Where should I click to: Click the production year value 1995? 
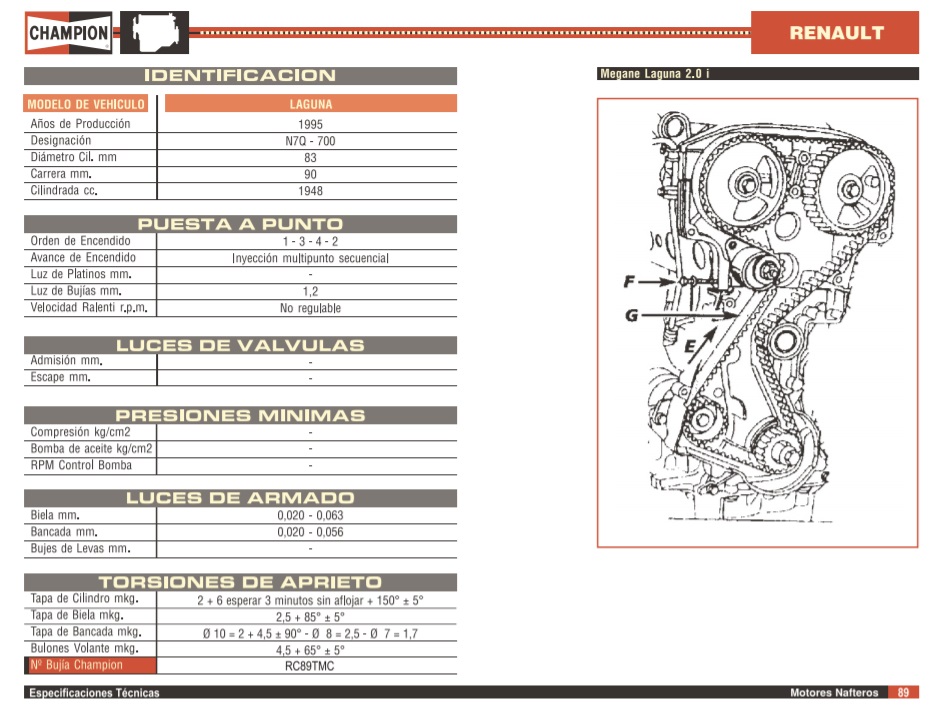310,125
